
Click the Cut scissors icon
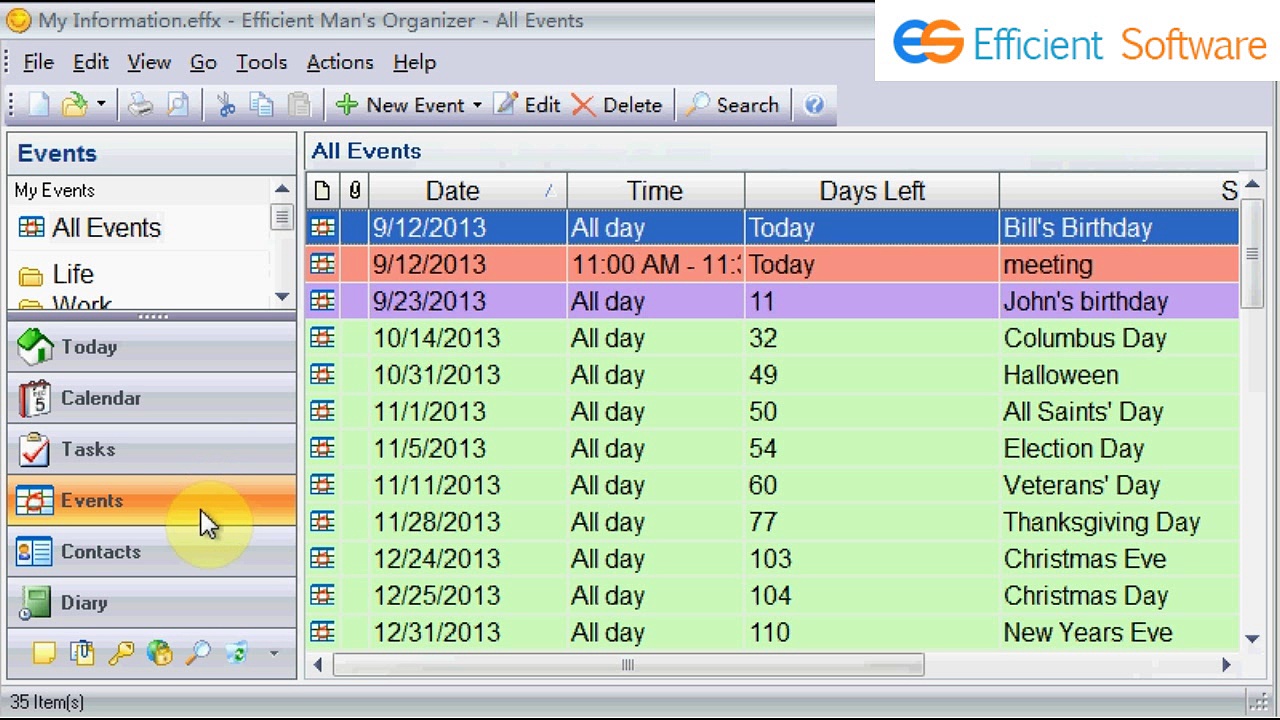pos(226,105)
